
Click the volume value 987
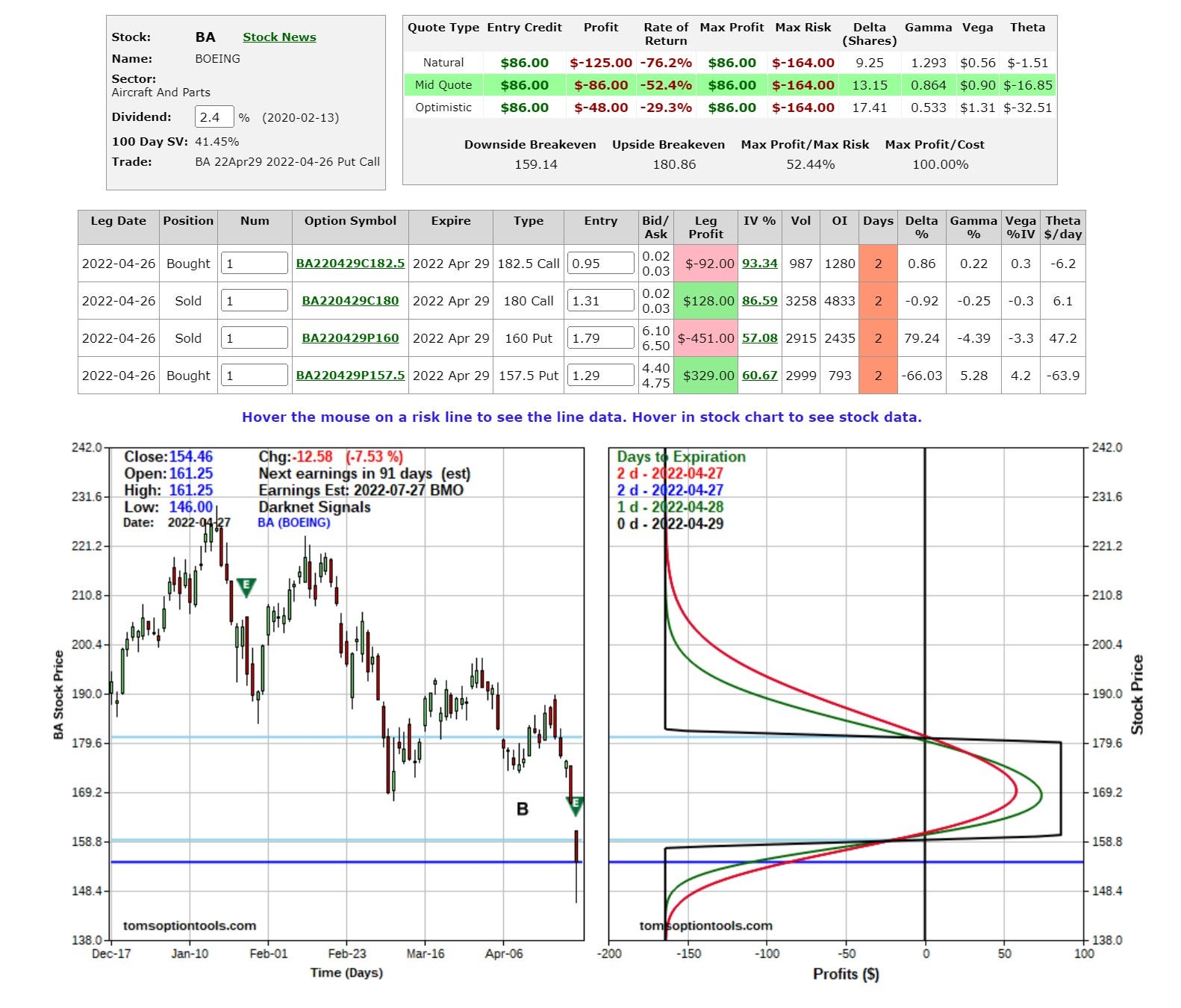pyautogui.click(x=801, y=264)
